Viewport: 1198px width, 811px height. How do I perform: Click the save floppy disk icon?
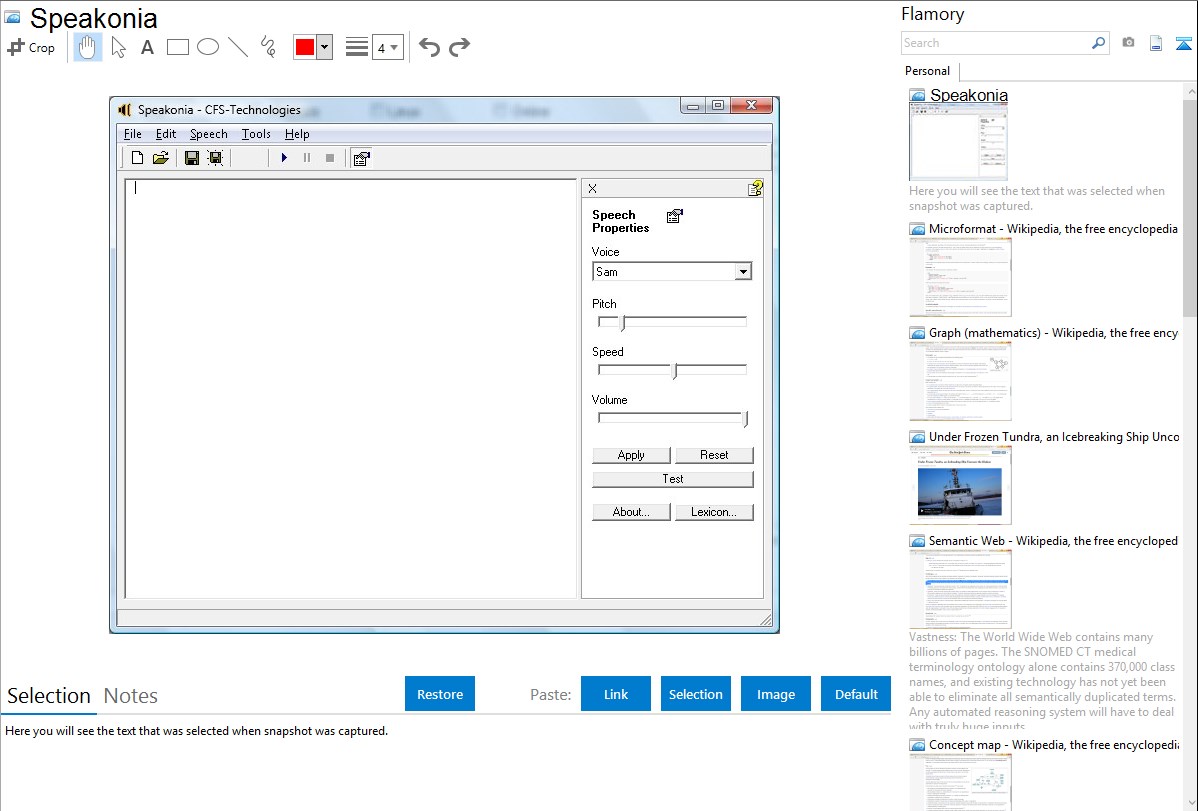192,157
